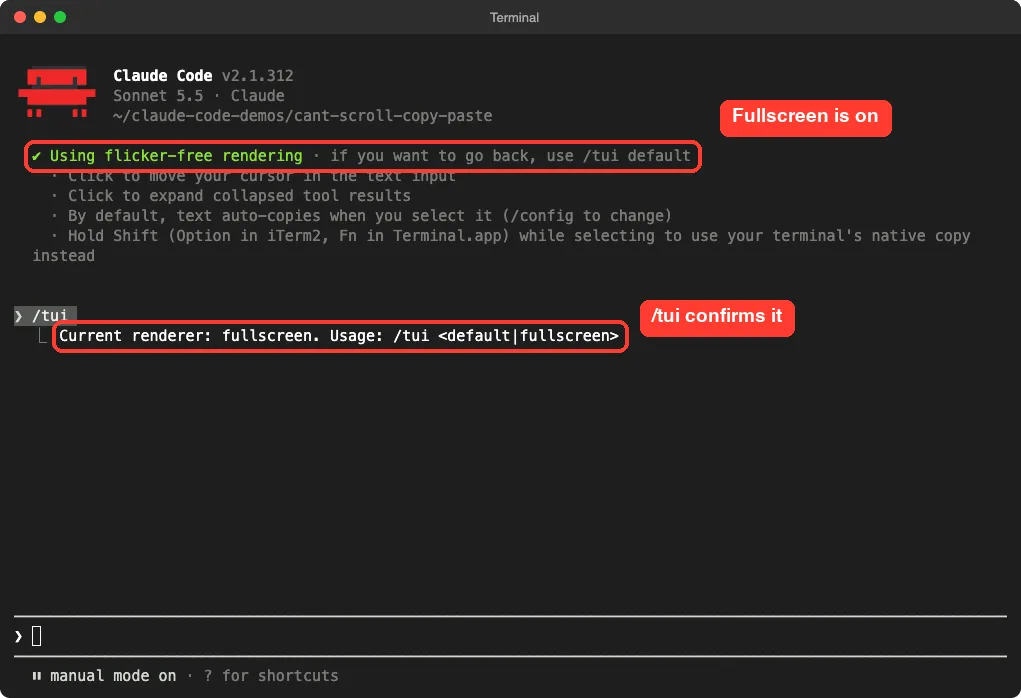Viewport: 1021px width, 698px height.
Task: Click the 'Using flicker-free rendering' green text
Action: click(176, 156)
